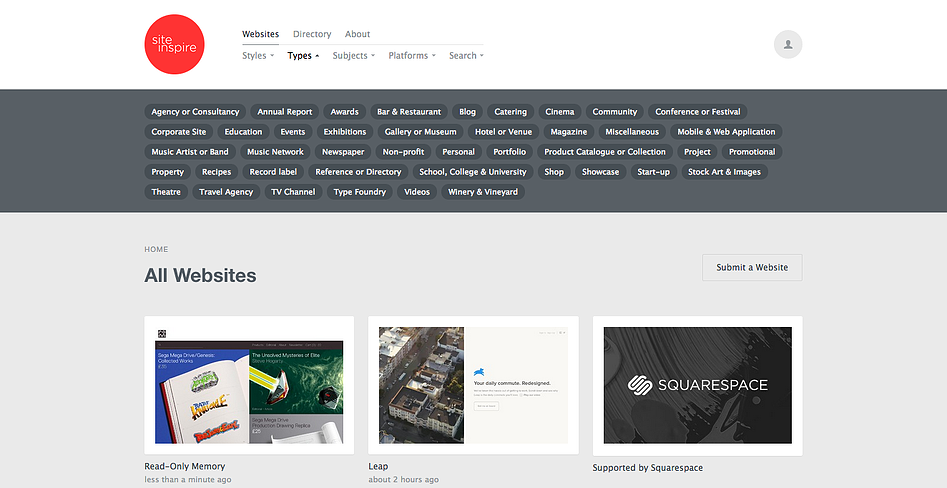Screen dimensions: 947x488
Task: Collapse the Types dropdown menu
Action: coord(303,56)
